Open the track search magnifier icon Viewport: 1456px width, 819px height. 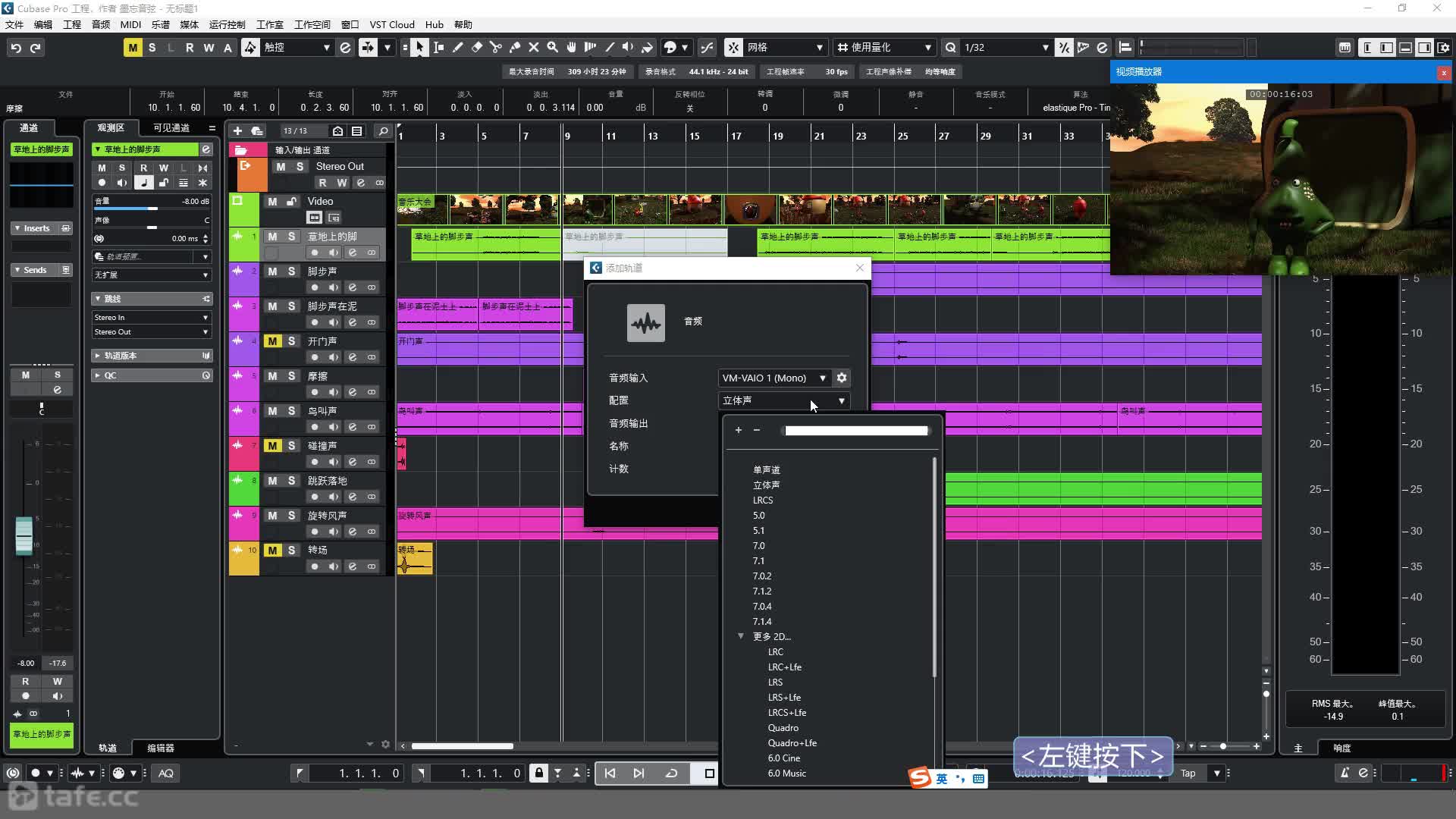383,130
